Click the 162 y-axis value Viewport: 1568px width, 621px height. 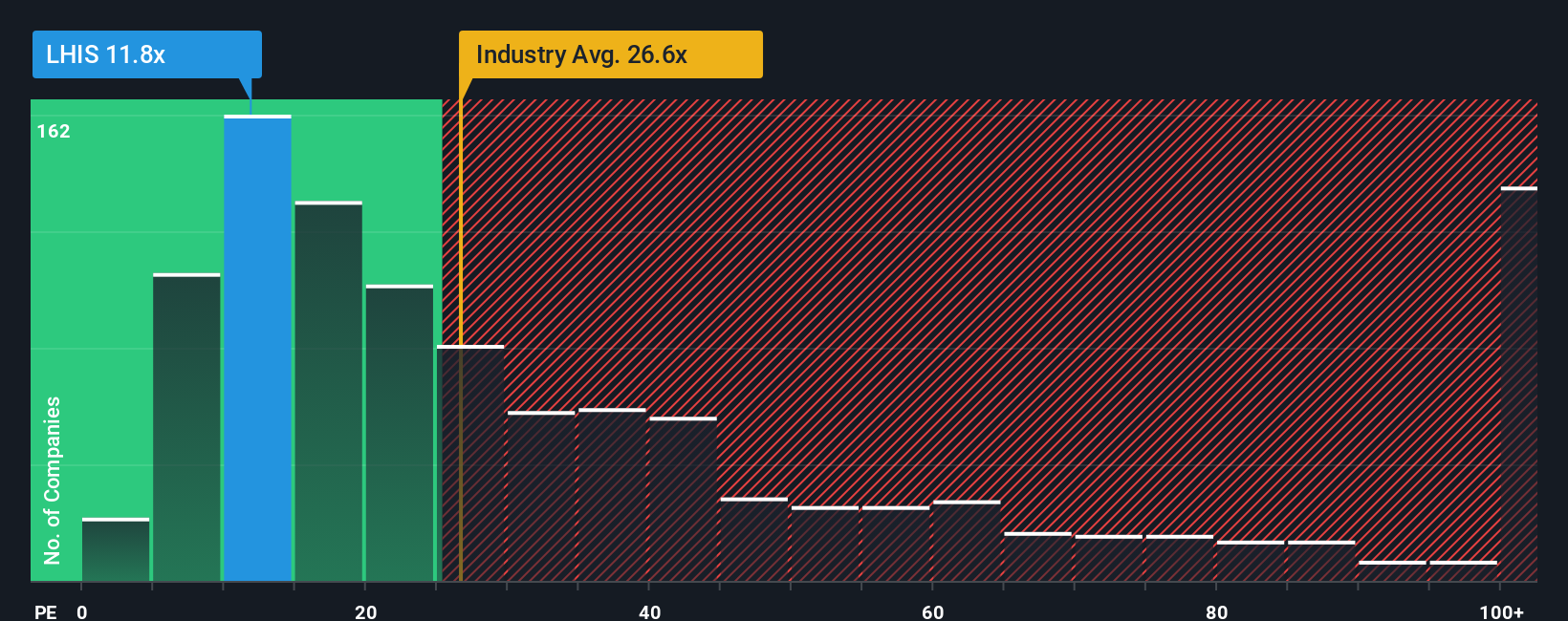[x=54, y=132]
